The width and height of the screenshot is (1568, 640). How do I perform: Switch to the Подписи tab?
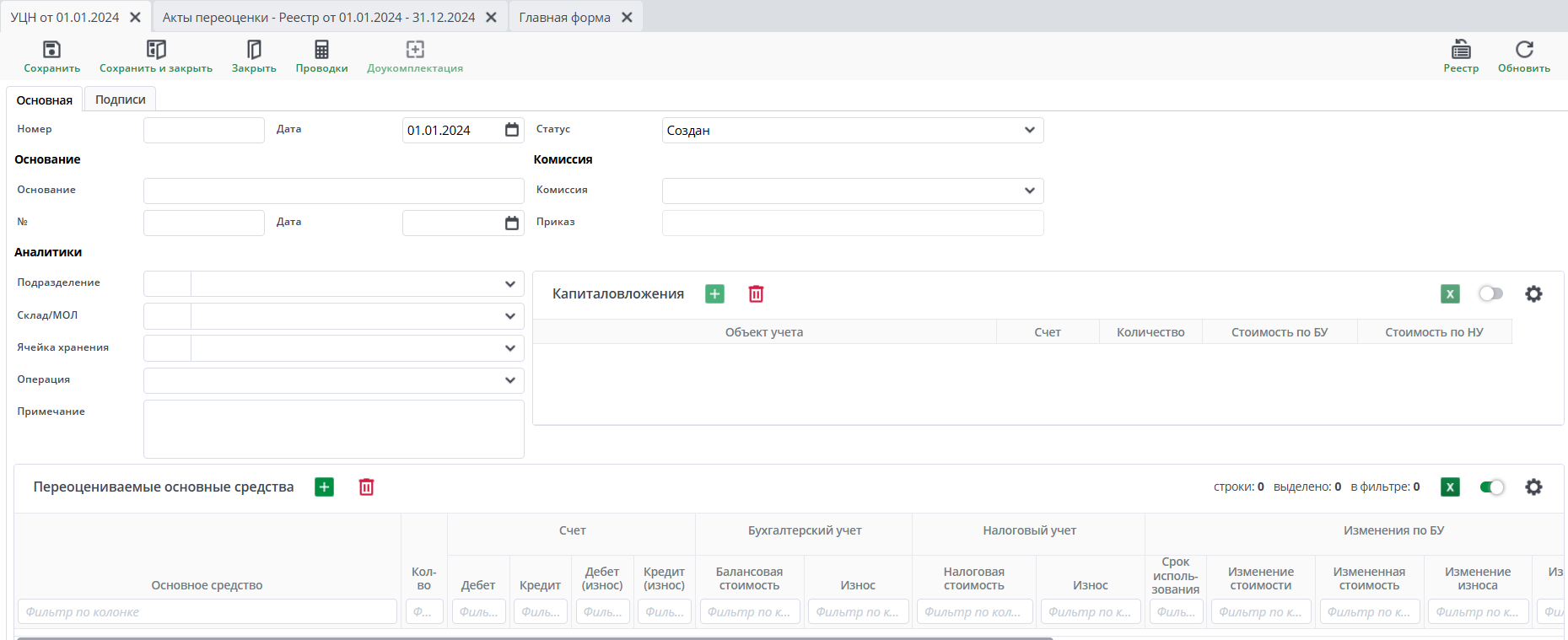point(120,99)
